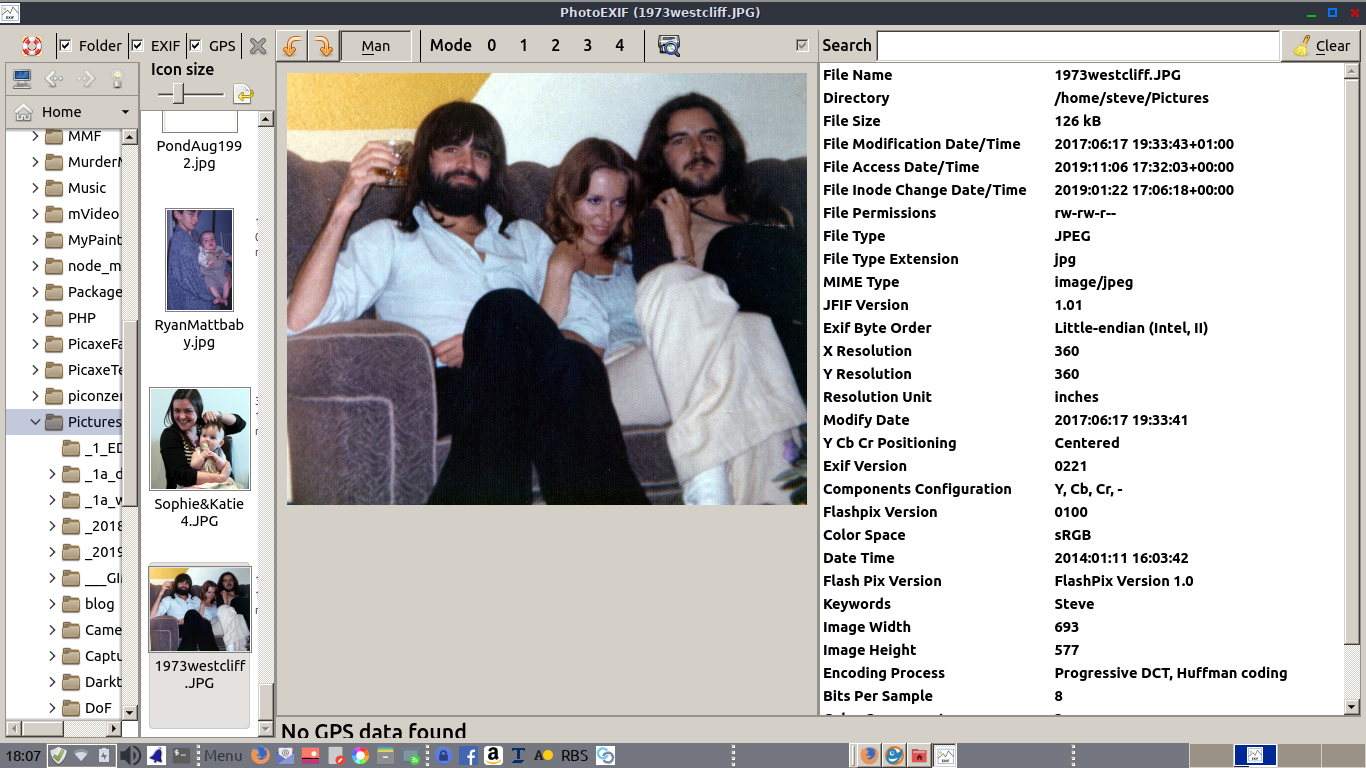Collapse the Pictures folder arrow

point(35,422)
